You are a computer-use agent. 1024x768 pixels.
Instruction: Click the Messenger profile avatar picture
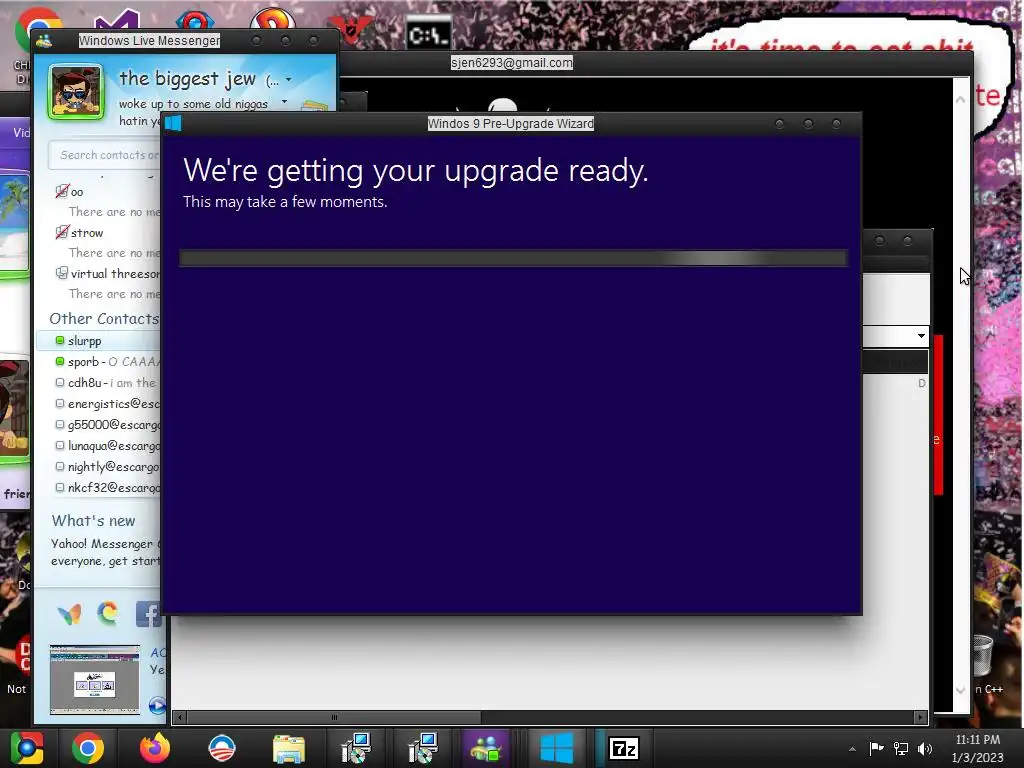[76, 92]
